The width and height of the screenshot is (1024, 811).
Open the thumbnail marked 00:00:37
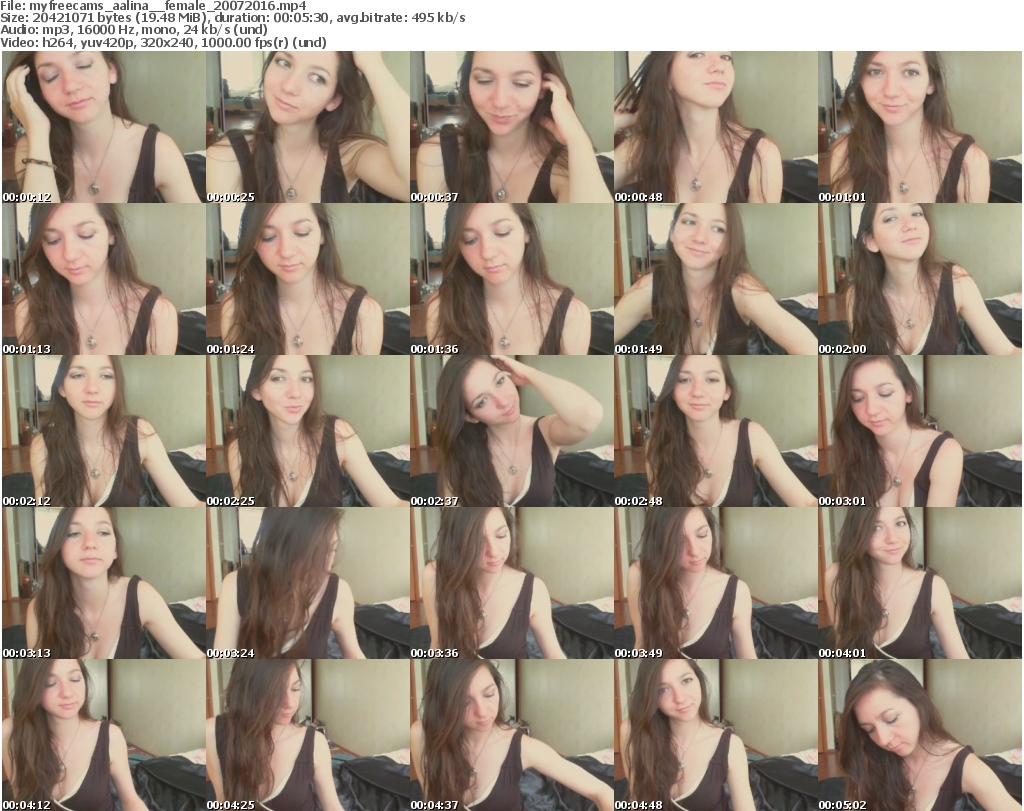[x=511, y=127]
